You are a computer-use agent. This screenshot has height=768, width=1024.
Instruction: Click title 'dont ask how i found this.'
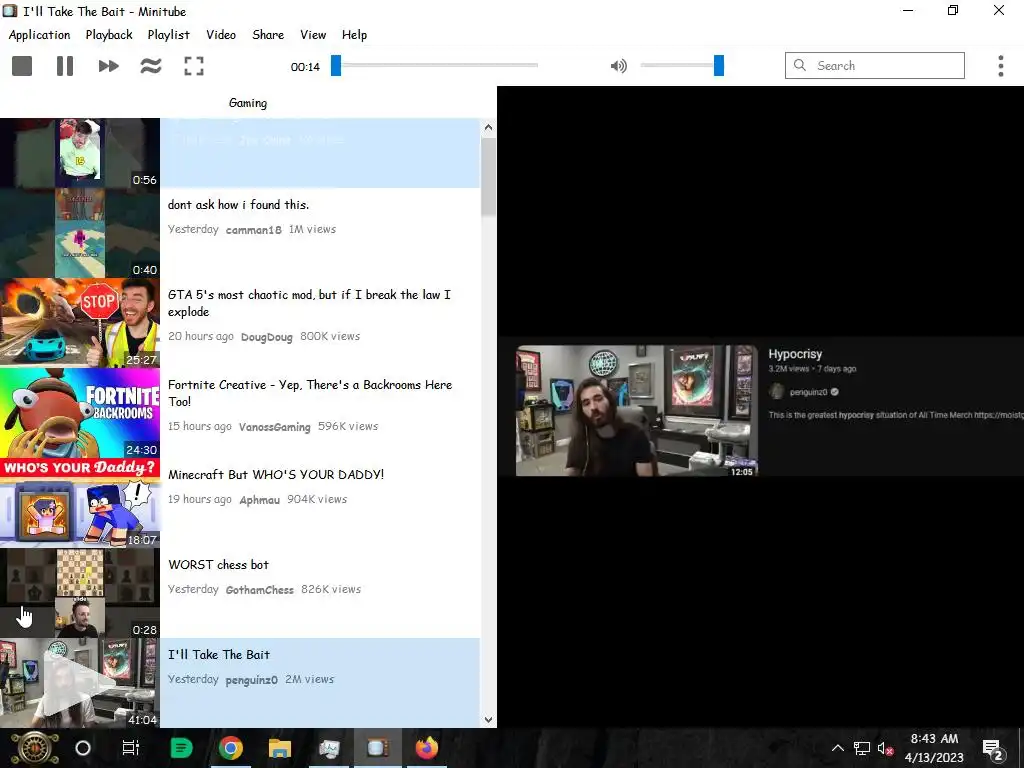click(x=238, y=204)
